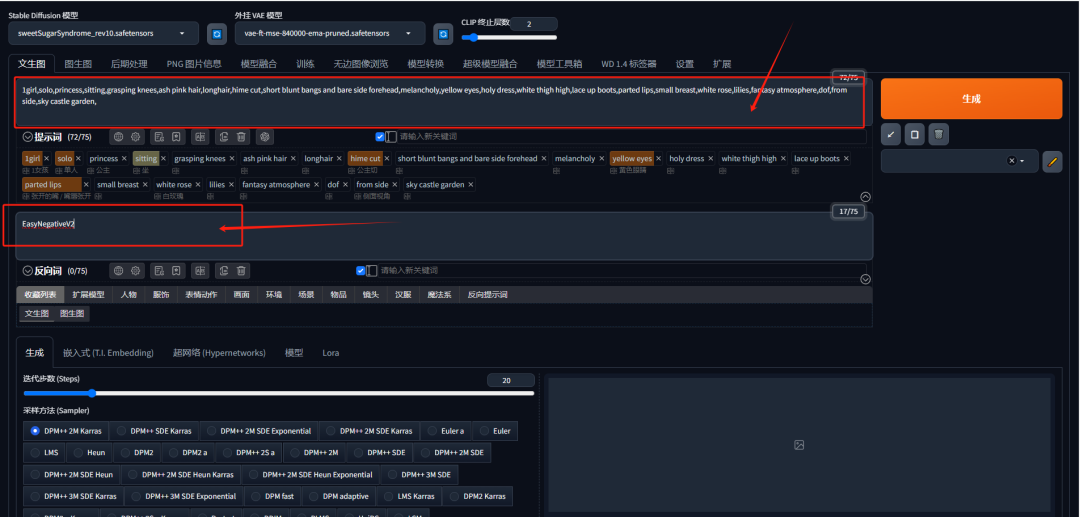Choose the DPM adaptive sampler
This screenshot has width=1080, height=517.
338,496
